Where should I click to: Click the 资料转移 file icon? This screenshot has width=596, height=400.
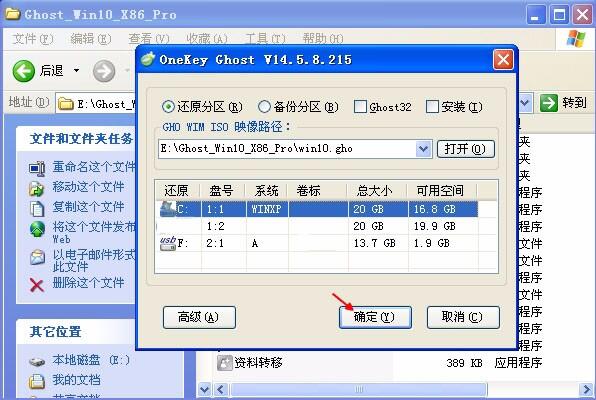coord(225,363)
